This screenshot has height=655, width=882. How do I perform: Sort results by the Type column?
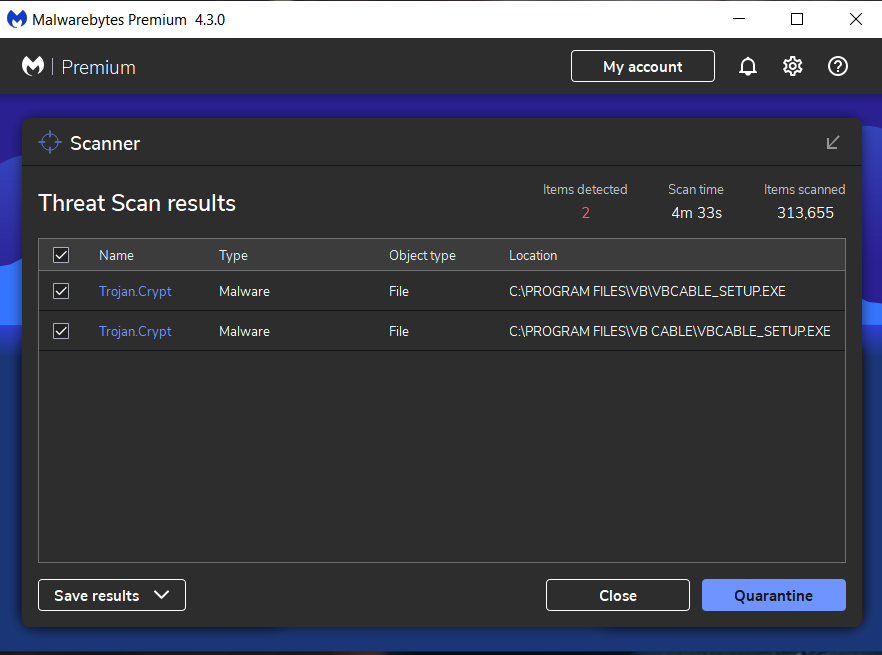pos(233,256)
